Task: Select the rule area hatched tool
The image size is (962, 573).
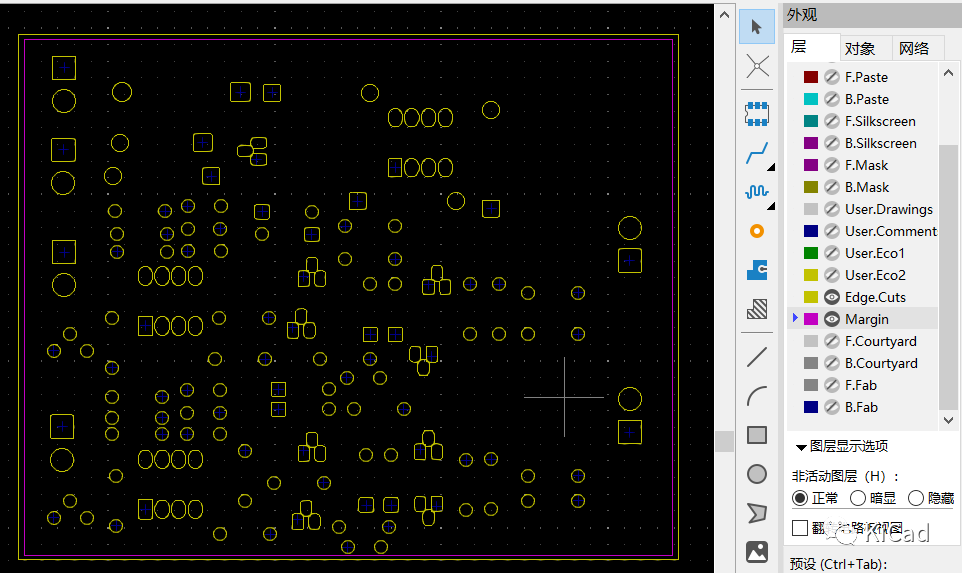Action: [757, 309]
